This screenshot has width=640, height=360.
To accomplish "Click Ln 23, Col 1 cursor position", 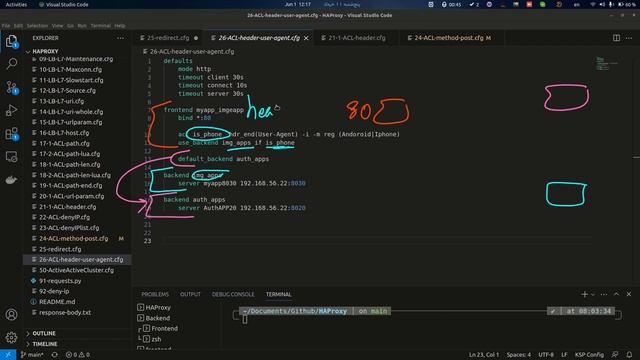I will pyautogui.click(x=484, y=355).
